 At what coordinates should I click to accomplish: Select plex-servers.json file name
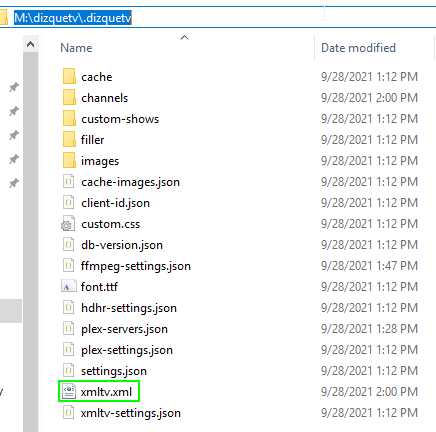[124, 329]
